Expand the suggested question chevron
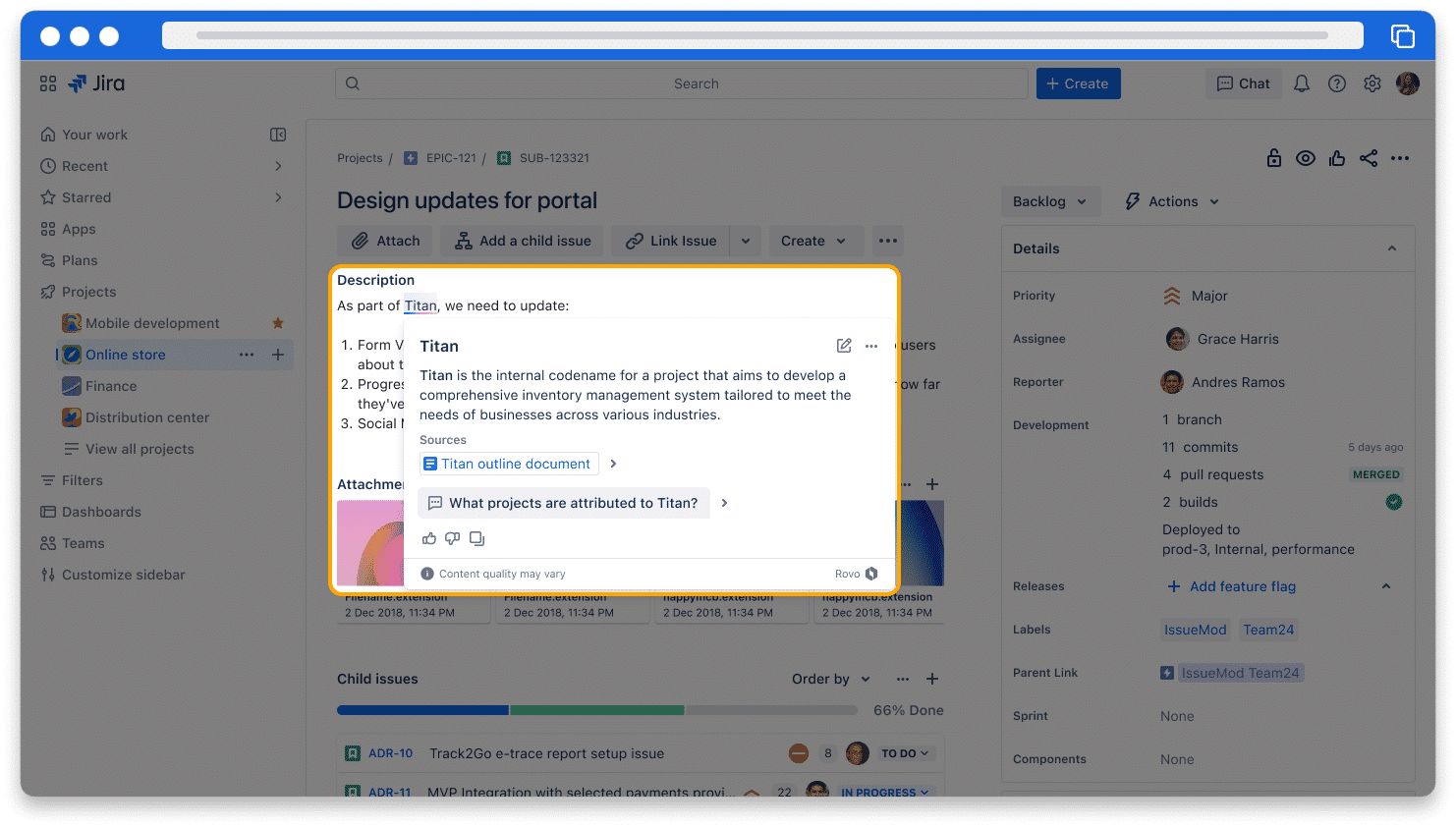 point(724,503)
